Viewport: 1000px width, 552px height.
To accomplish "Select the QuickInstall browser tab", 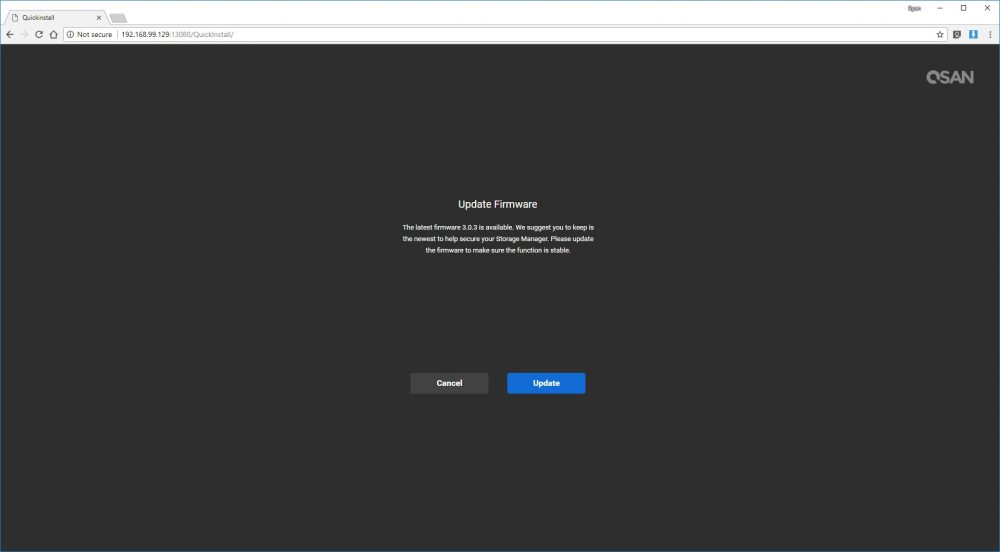I will [54, 18].
